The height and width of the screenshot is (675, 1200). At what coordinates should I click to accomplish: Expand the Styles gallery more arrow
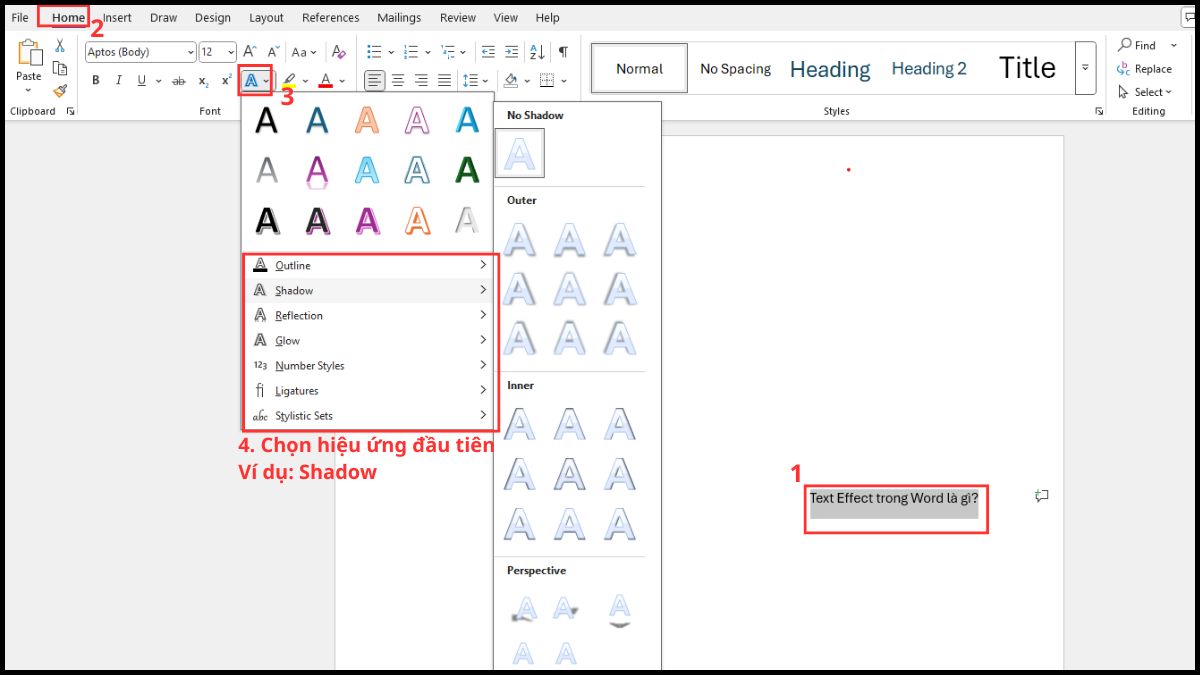(x=1085, y=68)
